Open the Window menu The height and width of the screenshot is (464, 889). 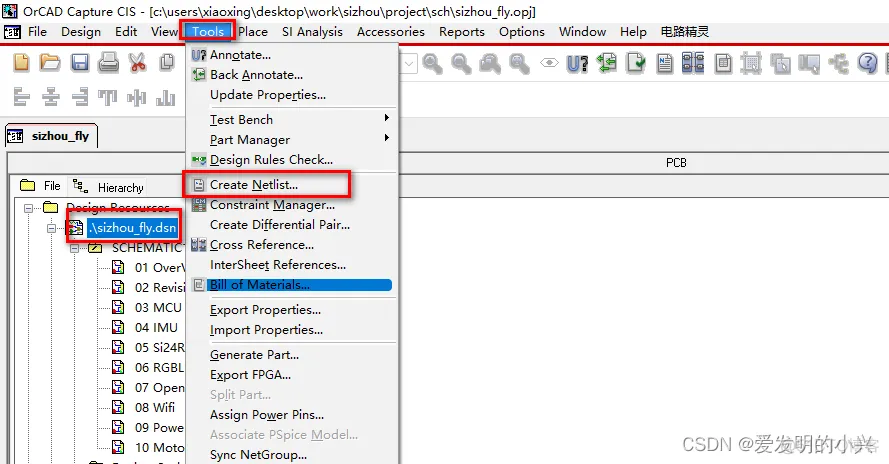[582, 32]
